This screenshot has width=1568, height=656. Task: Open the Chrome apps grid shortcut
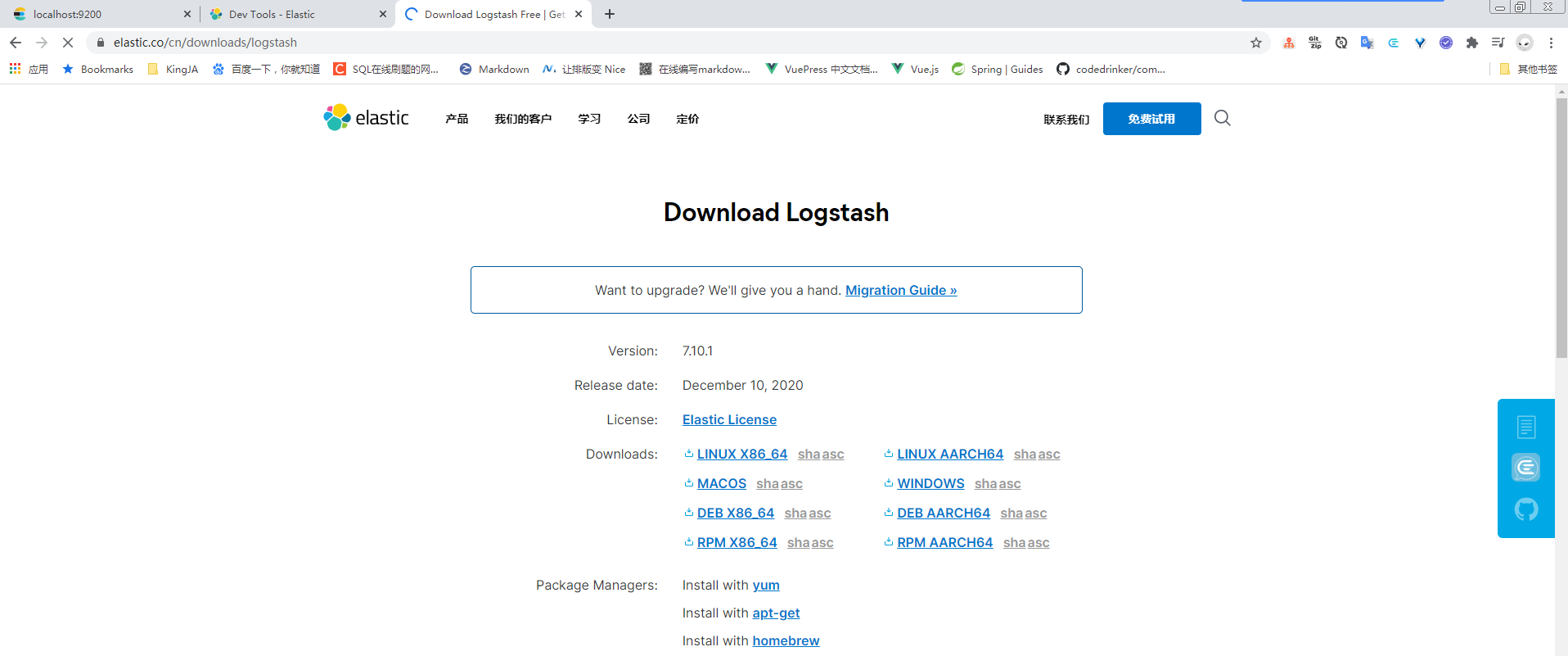coord(16,69)
